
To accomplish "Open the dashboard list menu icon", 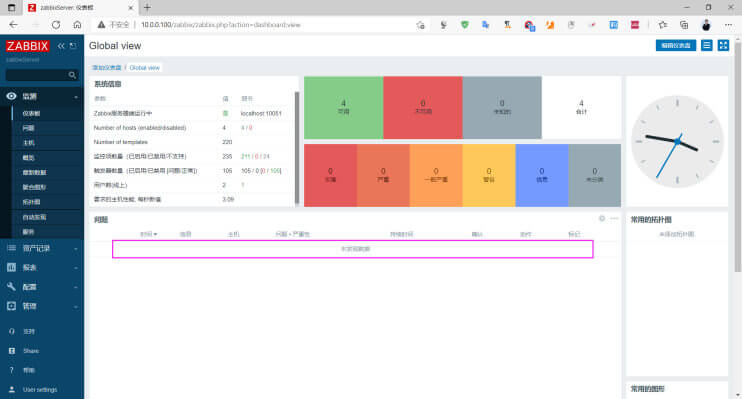I will tap(707, 45).
